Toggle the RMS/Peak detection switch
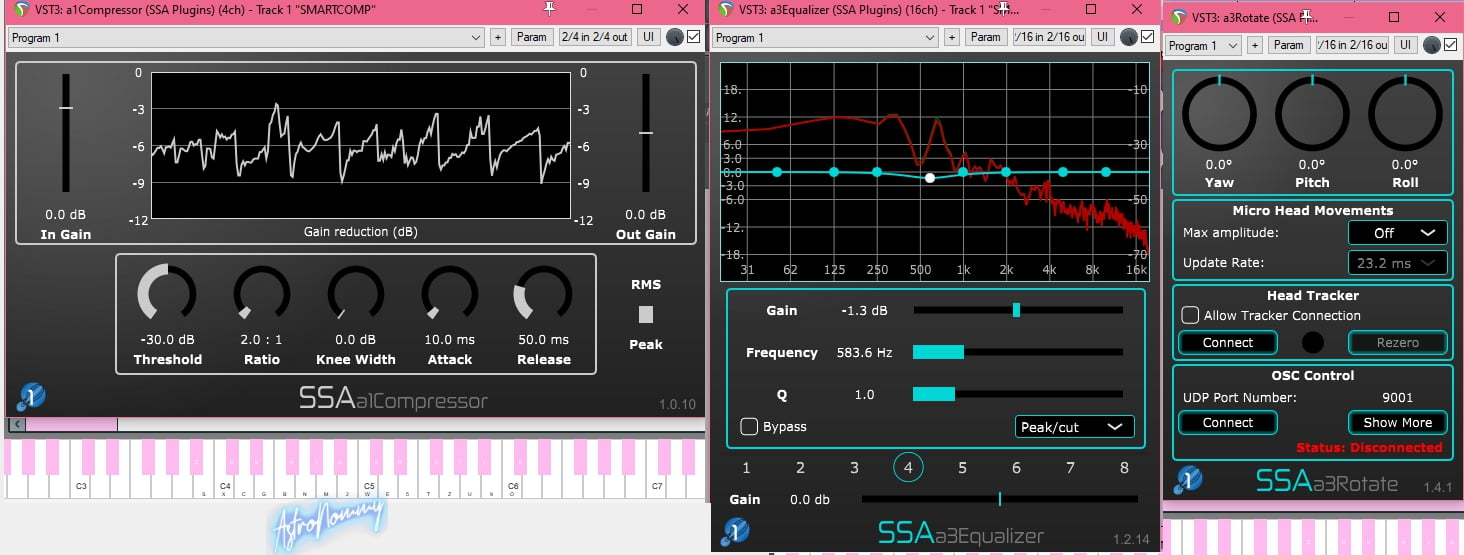This screenshot has height=555, width=1464. pyautogui.click(x=646, y=314)
